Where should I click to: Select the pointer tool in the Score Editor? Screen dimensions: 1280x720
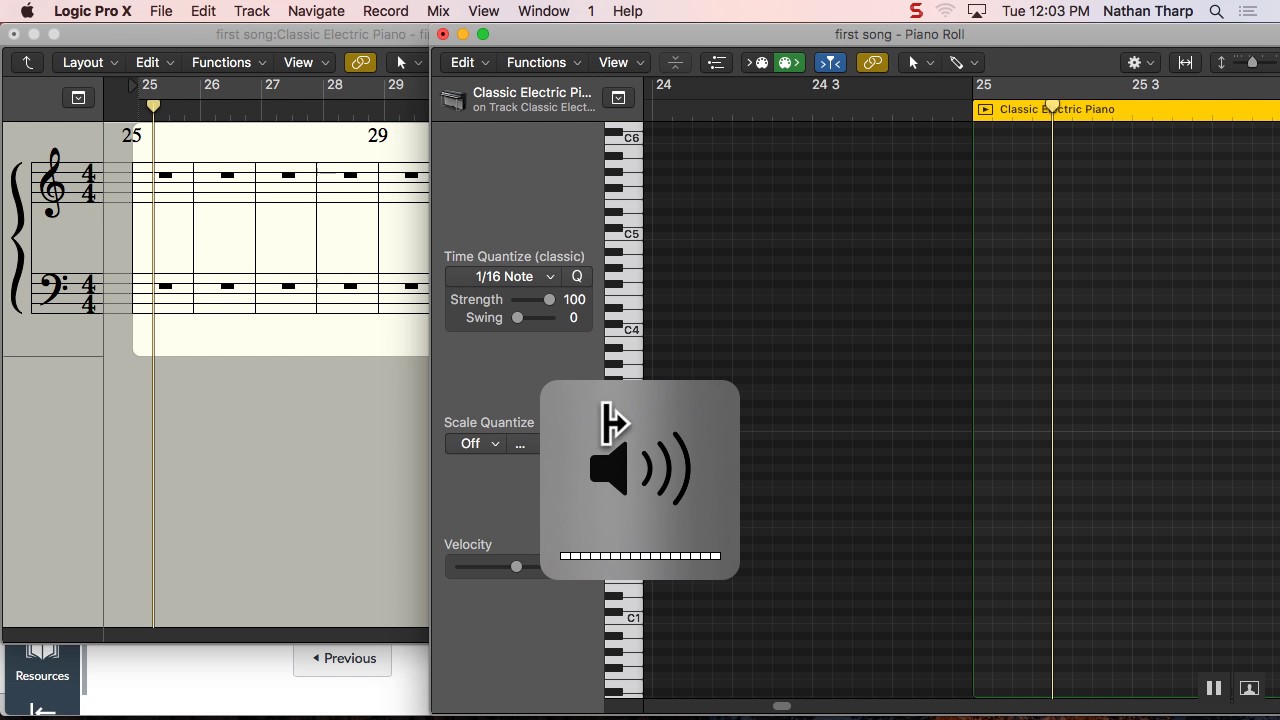401,62
